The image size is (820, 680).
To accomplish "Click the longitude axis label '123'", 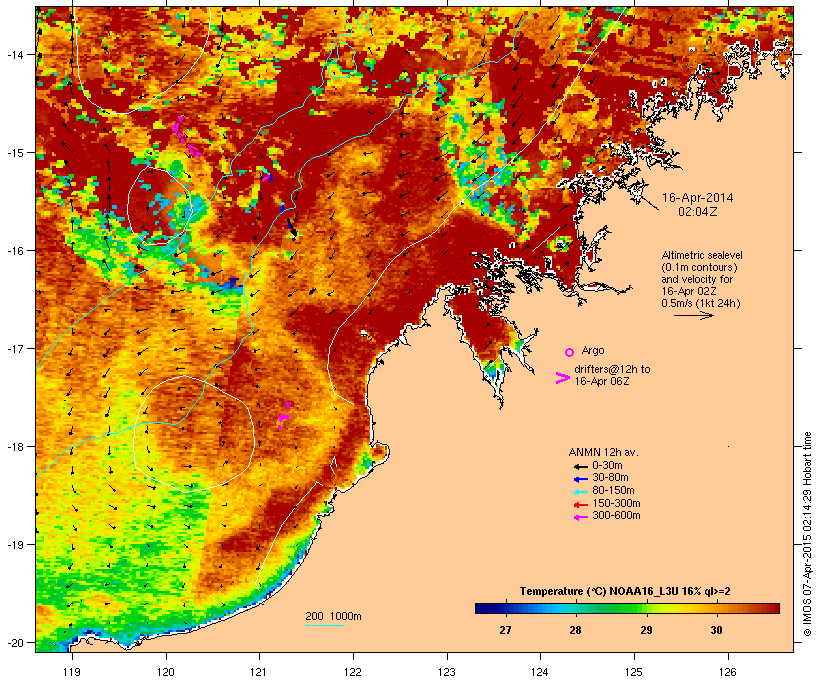I will pos(447,672).
